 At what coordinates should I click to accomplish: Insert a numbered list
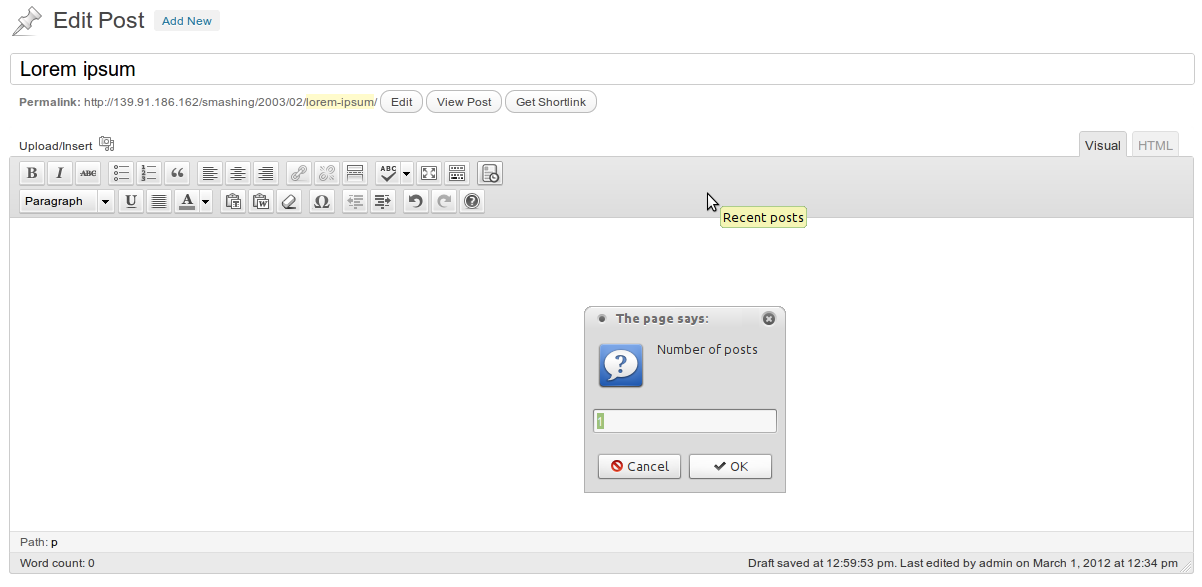[x=150, y=173]
